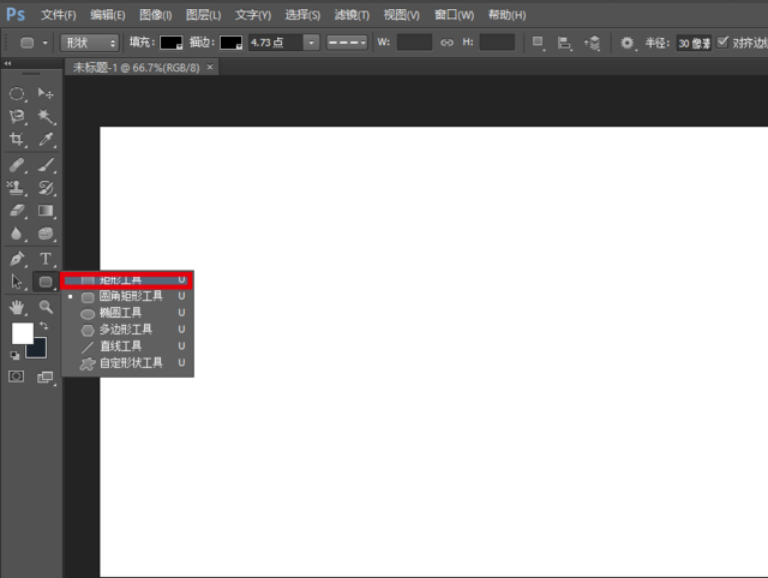Select the Healing Brush tool
This screenshot has width=768, height=578.
pos(16,165)
